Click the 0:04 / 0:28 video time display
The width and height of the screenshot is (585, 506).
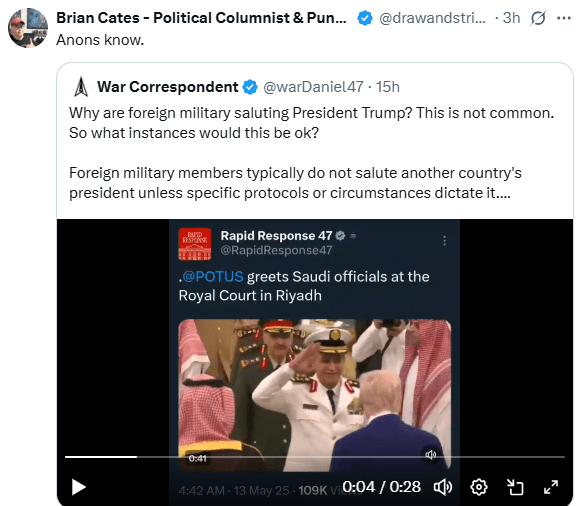pyautogui.click(x=381, y=487)
